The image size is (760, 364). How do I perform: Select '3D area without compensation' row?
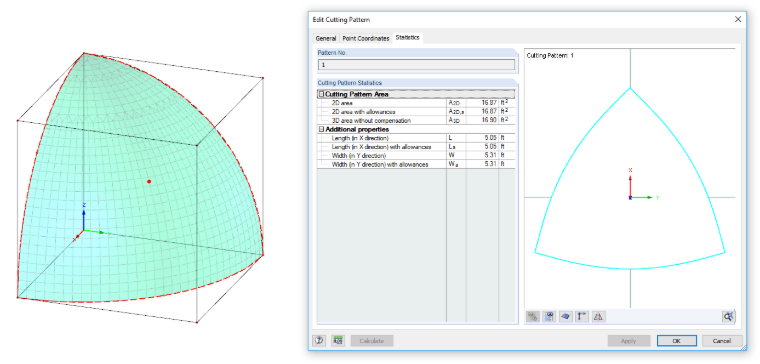pos(416,120)
